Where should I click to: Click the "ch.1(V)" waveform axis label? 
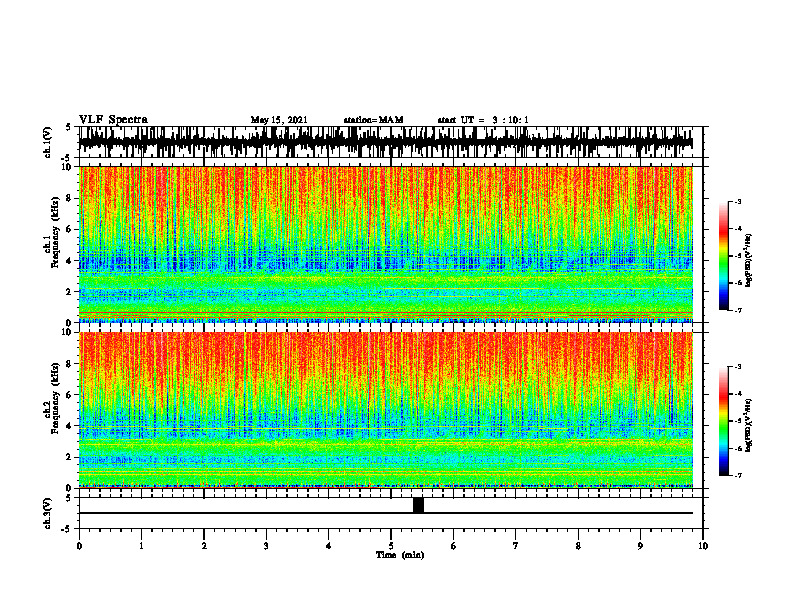point(47,142)
